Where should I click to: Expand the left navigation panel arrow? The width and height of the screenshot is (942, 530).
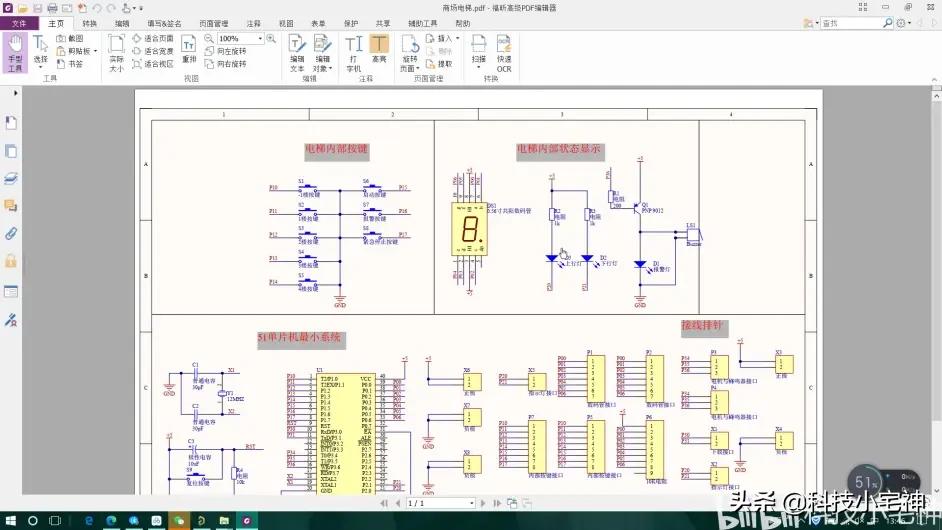(15, 93)
